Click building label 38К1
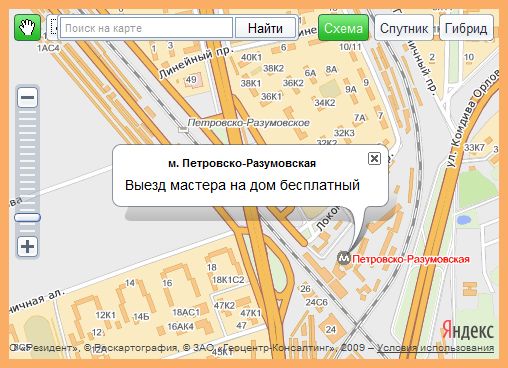The height and width of the screenshot is (368, 508). (251, 83)
